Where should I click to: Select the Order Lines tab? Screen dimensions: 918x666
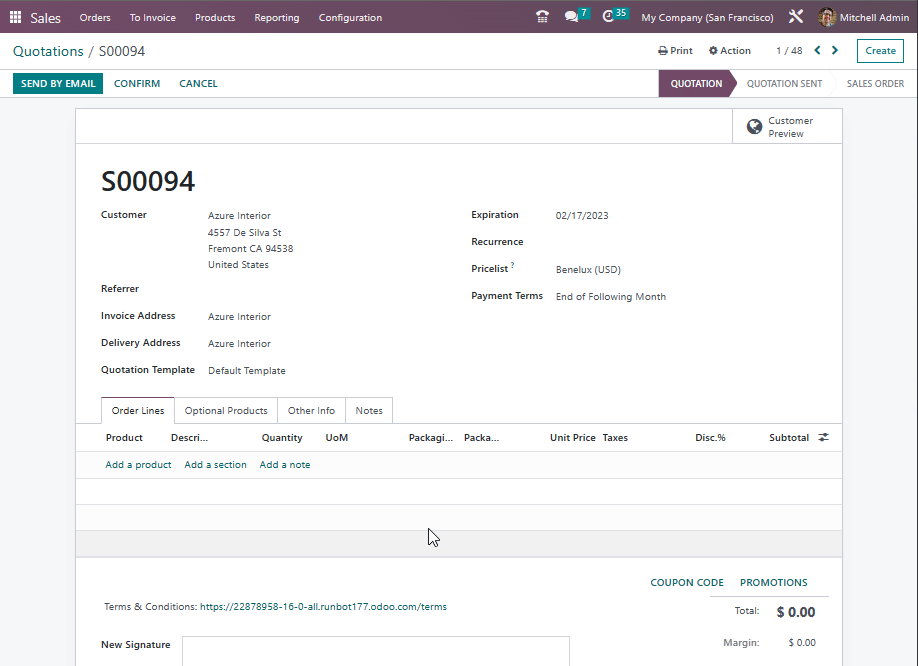pos(138,410)
